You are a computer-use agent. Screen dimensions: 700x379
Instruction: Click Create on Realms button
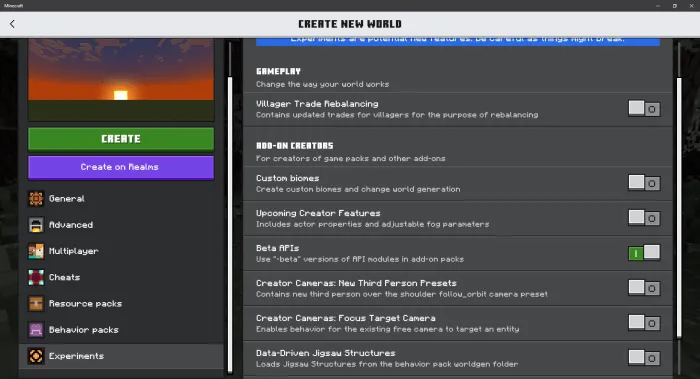click(x=121, y=167)
